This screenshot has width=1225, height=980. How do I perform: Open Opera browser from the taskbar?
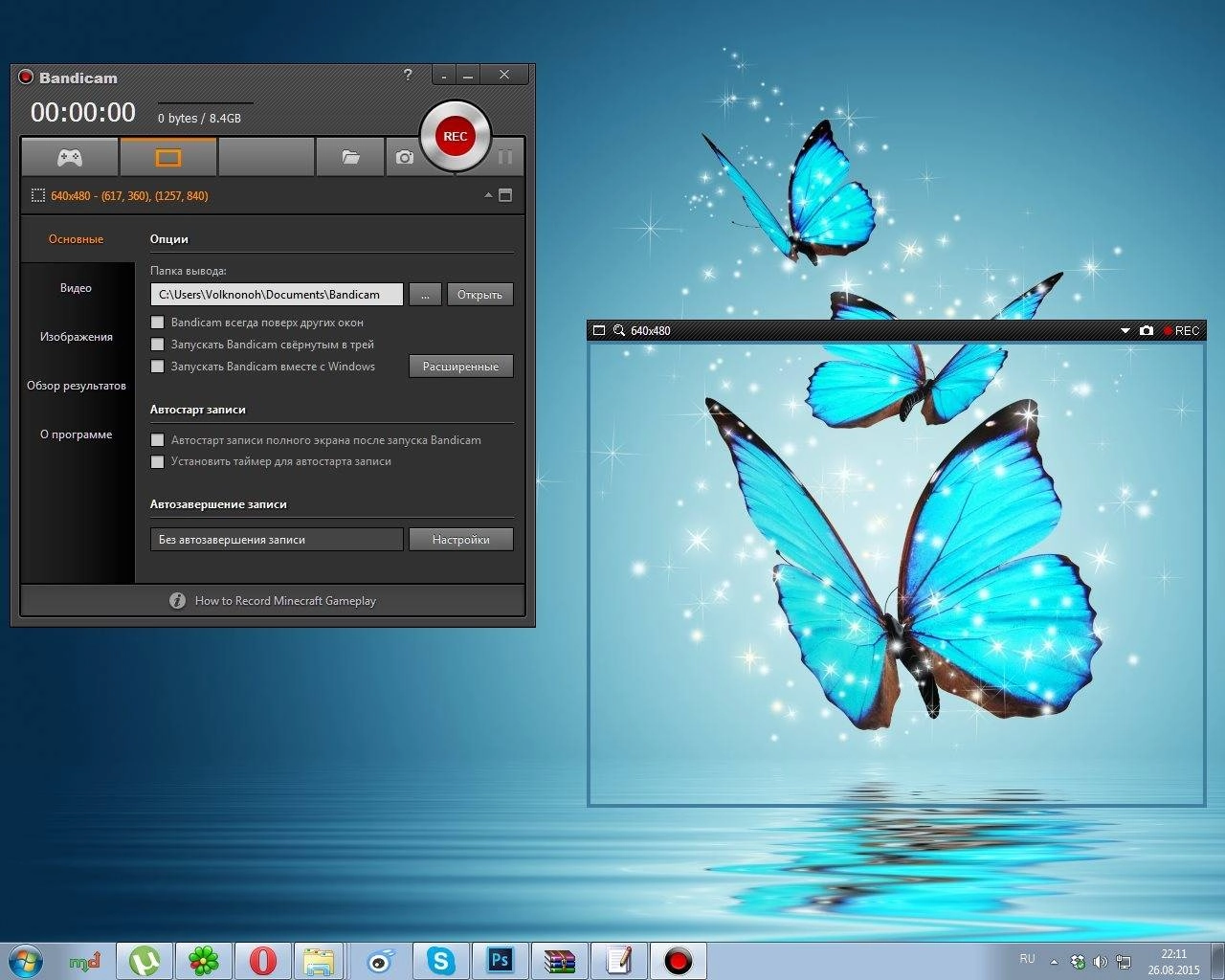click(x=262, y=961)
